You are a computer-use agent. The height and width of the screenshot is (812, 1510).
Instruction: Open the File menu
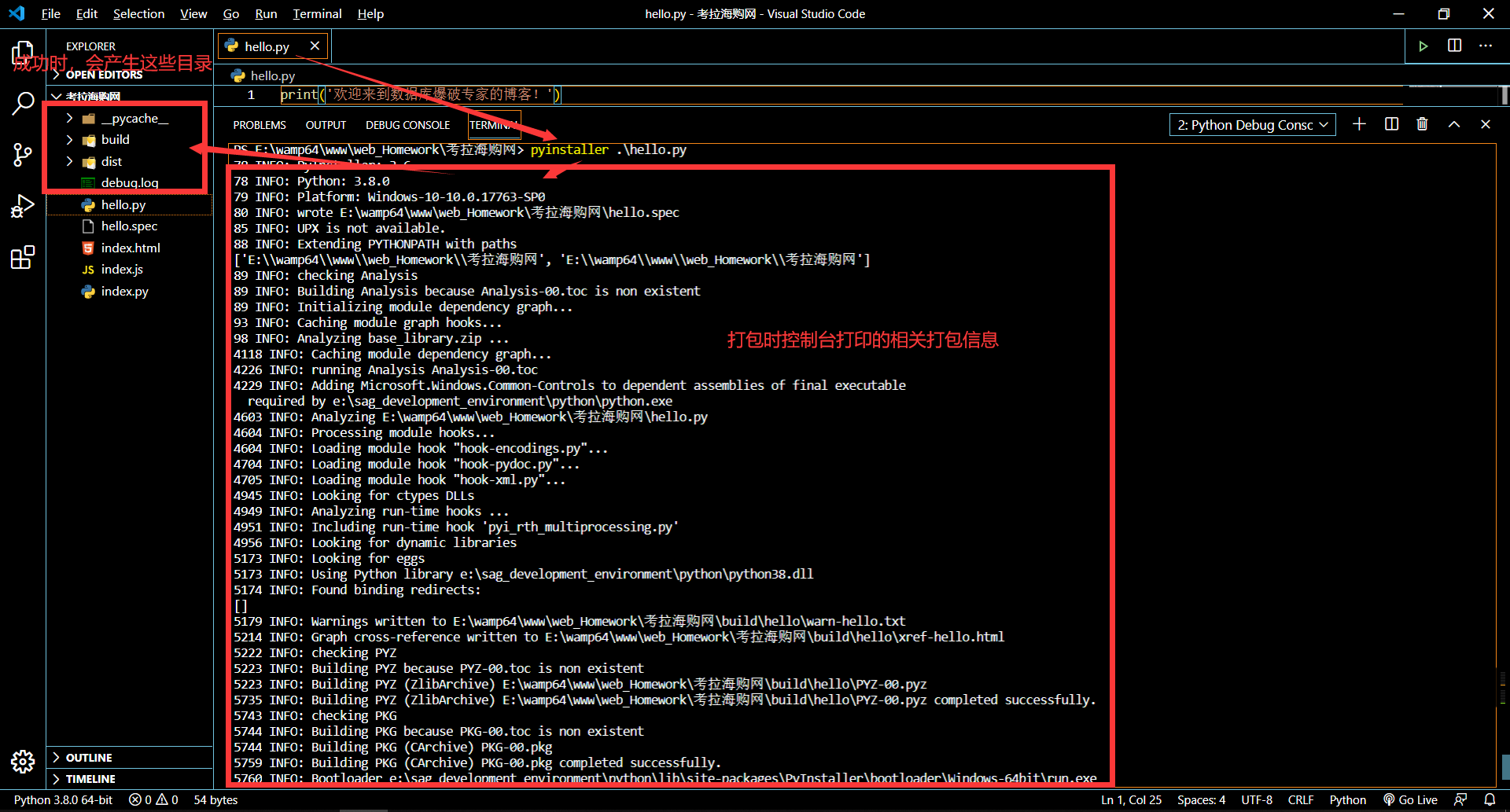[51, 13]
